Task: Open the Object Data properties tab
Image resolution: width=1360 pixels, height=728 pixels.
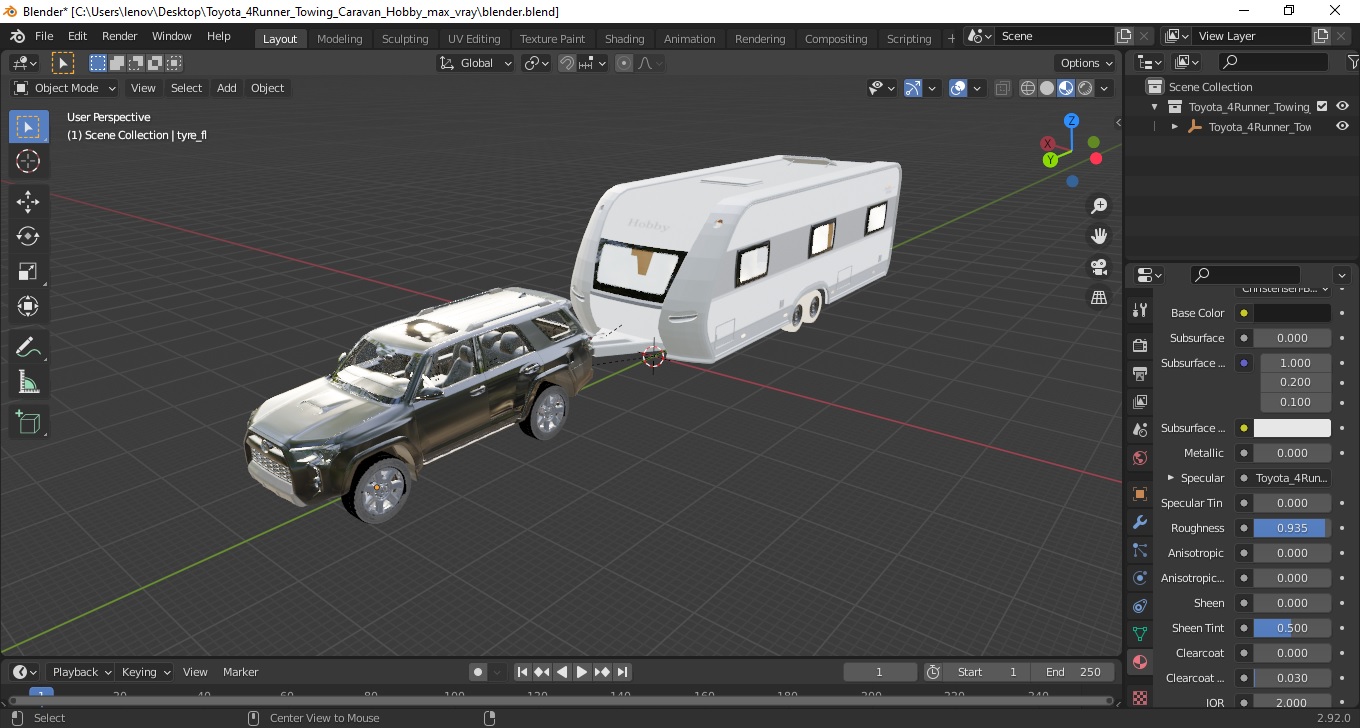Action: tap(1139, 634)
